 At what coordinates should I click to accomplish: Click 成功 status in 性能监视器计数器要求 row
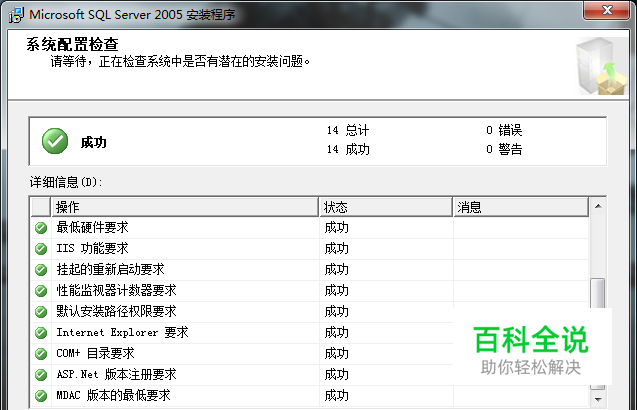tap(336, 291)
